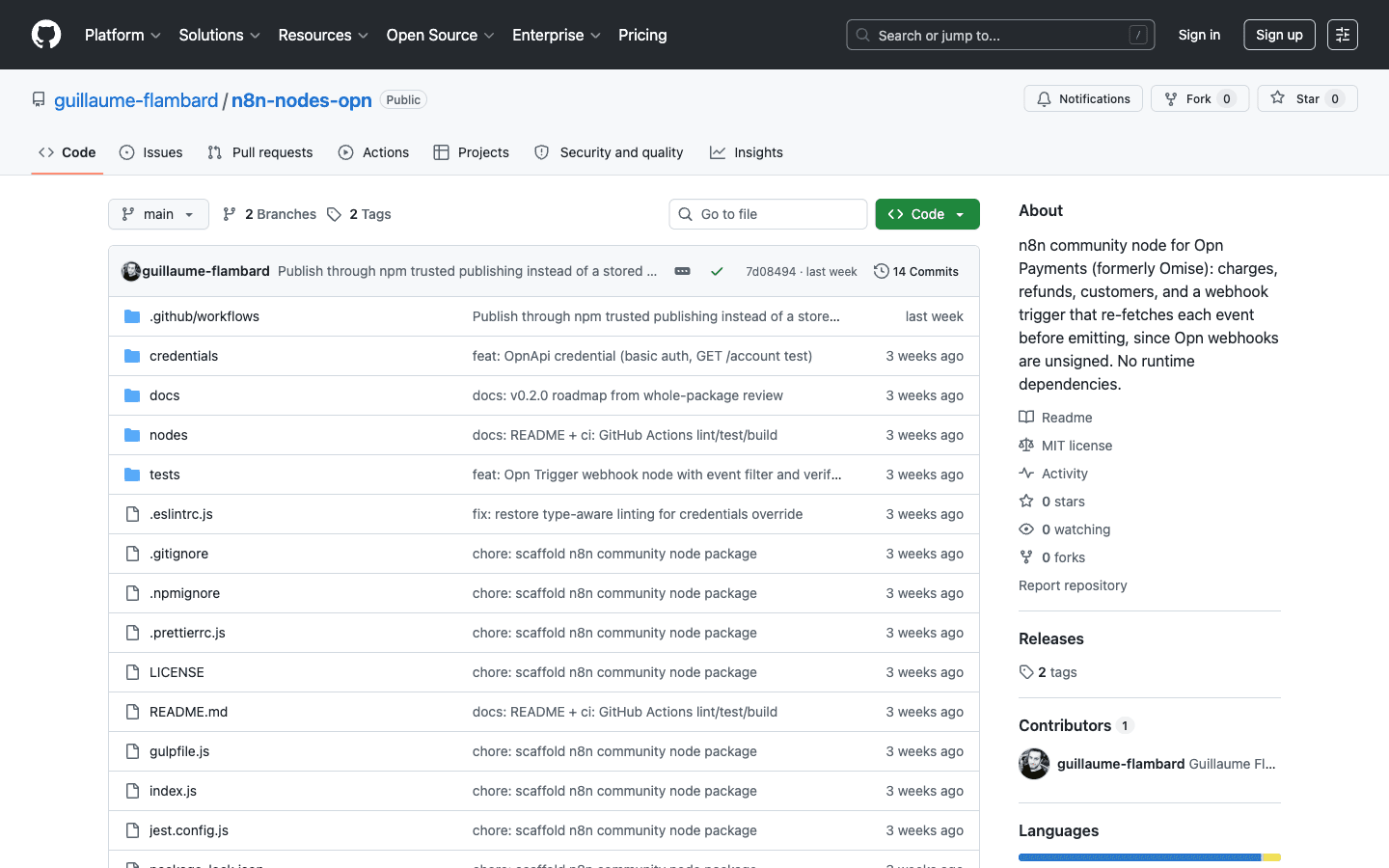
Task: Focus the Go to file field
Action: coord(768,214)
